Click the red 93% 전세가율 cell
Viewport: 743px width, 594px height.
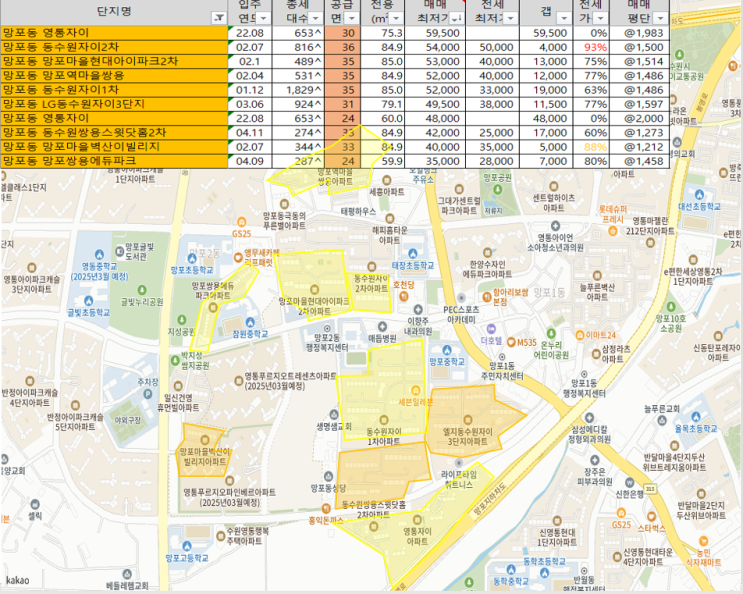click(x=591, y=47)
